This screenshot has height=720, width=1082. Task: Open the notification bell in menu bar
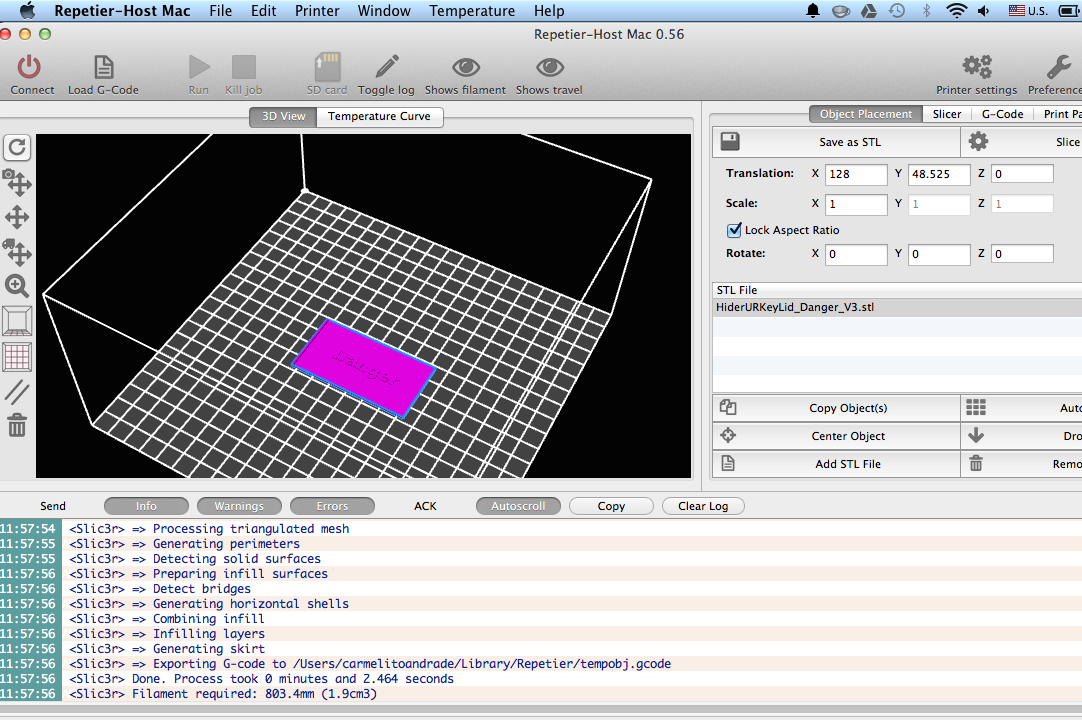pos(814,11)
